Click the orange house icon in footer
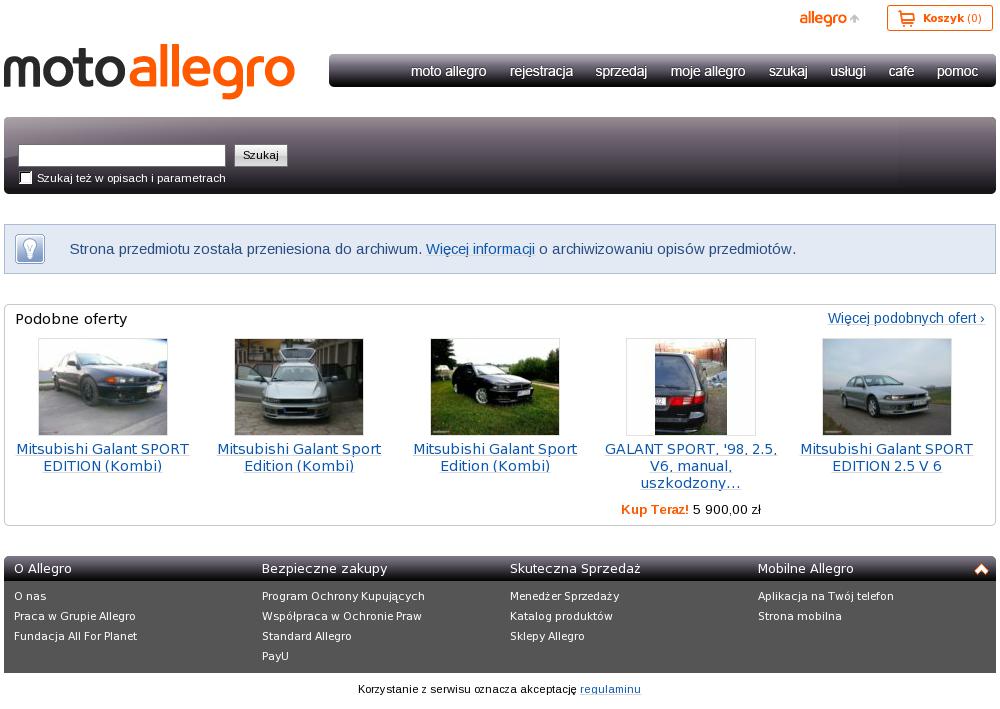The height and width of the screenshot is (709, 1000). [x=981, y=569]
